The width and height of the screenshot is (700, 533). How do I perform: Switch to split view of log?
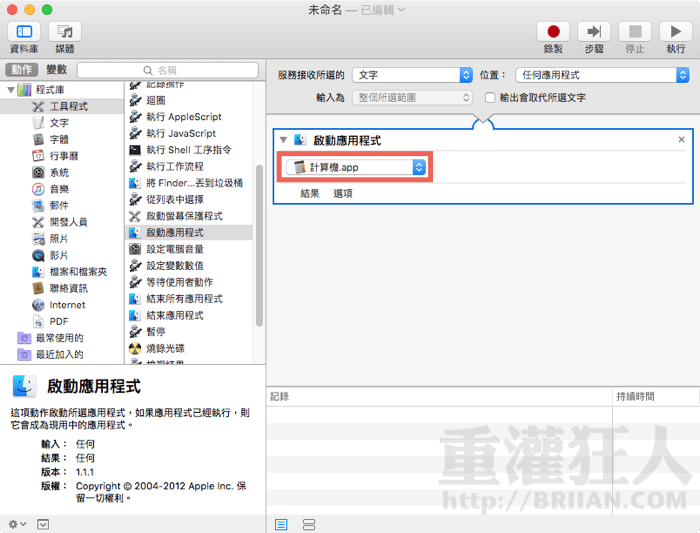click(309, 524)
